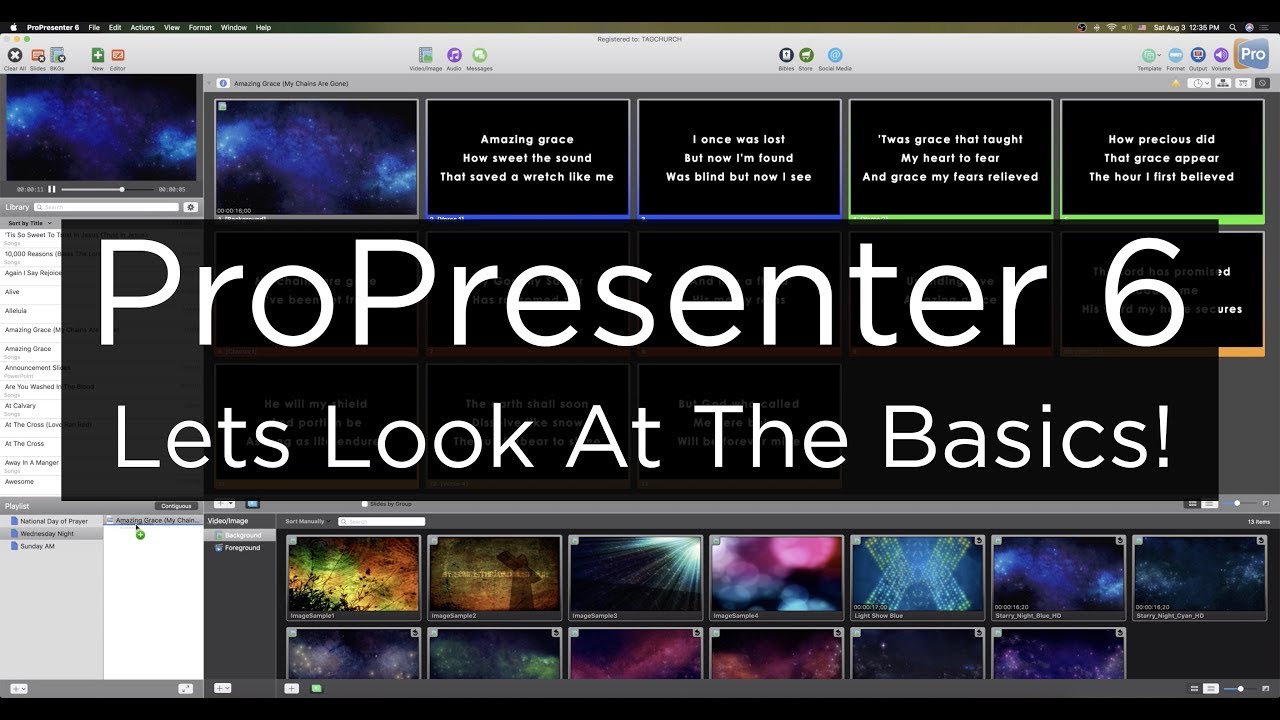The width and height of the screenshot is (1280, 720).
Task: Click the clear Slides icon
Action: [38, 56]
